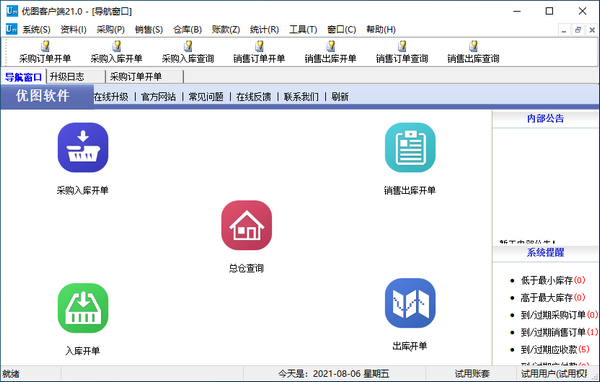The width and height of the screenshot is (600, 382).
Task: Open the 工具(T) menu
Action: [x=303, y=29]
